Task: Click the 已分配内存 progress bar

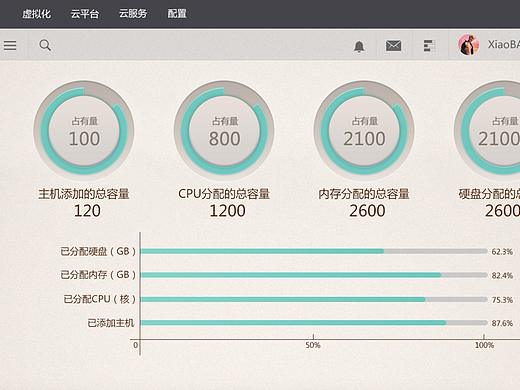Action: tap(314, 275)
